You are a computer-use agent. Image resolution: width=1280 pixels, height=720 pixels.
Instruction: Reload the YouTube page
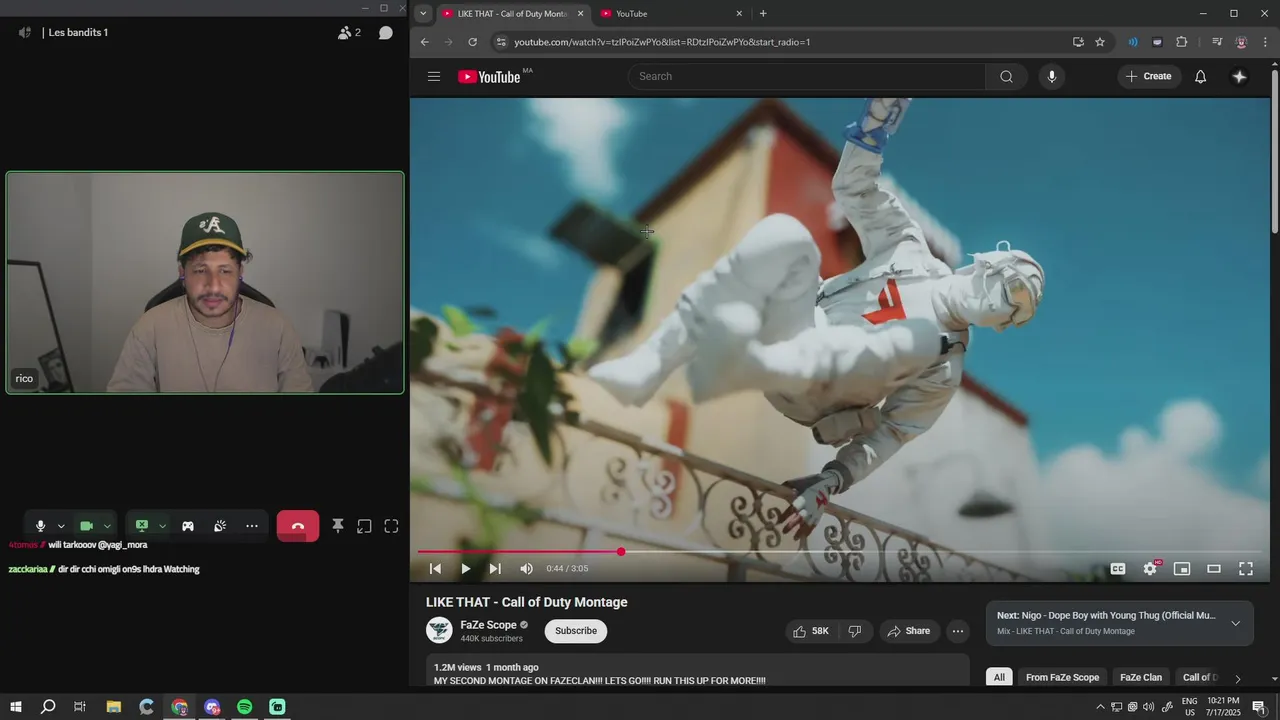[473, 42]
